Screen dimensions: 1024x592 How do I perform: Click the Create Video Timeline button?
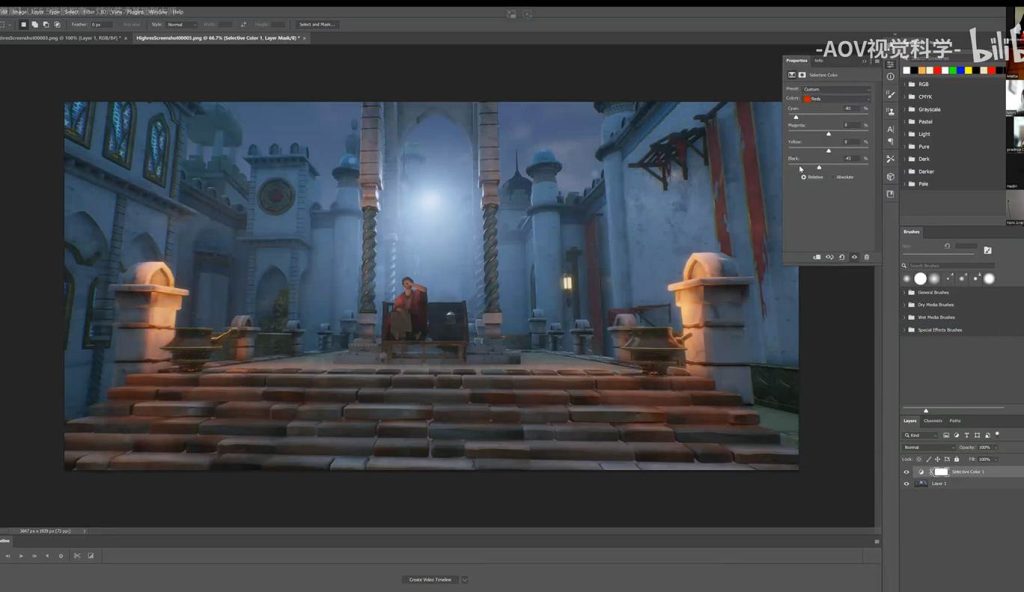pyautogui.click(x=430, y=579)
